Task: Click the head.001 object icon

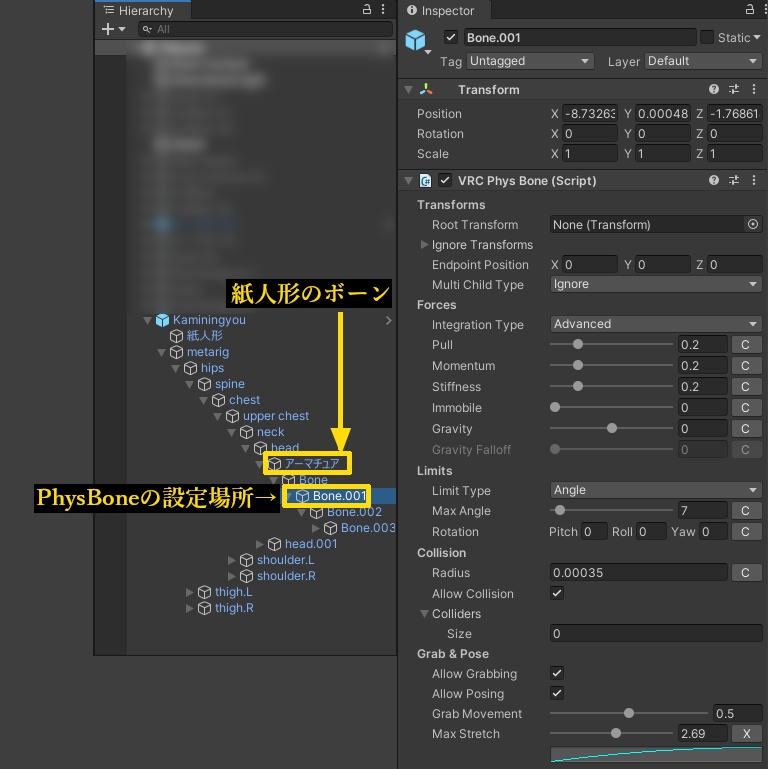Action: (274, 544)
